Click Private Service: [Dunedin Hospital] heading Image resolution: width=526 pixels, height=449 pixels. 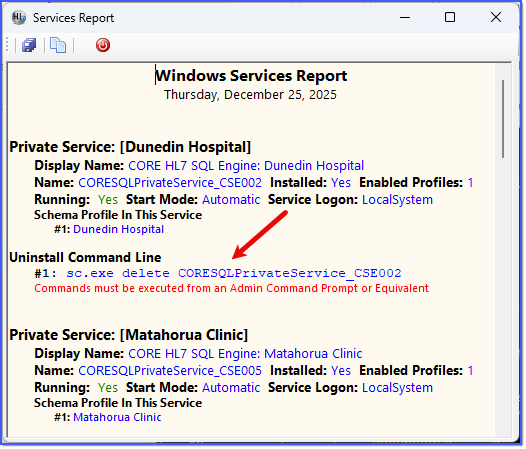click(x=130, y=147)
